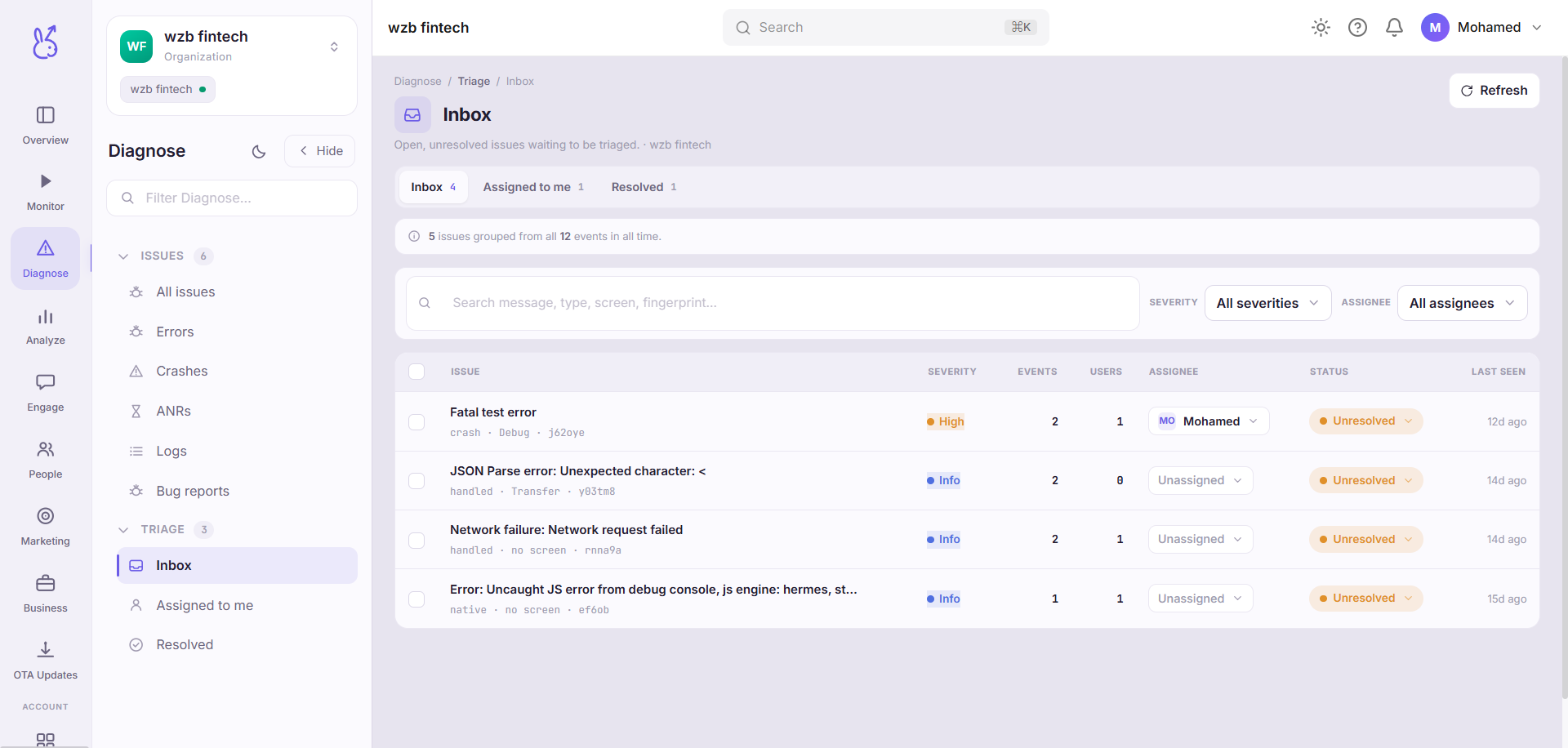Click the WF organization avatar
Viewport: 1568px width, 748px height.
coord(136,47)
